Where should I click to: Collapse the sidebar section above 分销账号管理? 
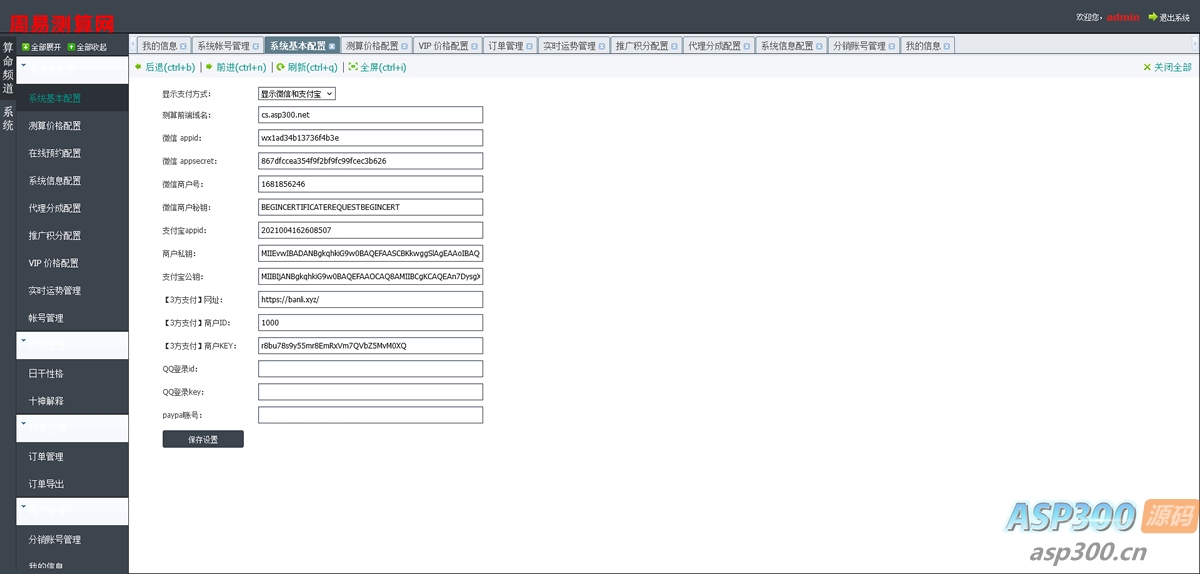(72, 512)
